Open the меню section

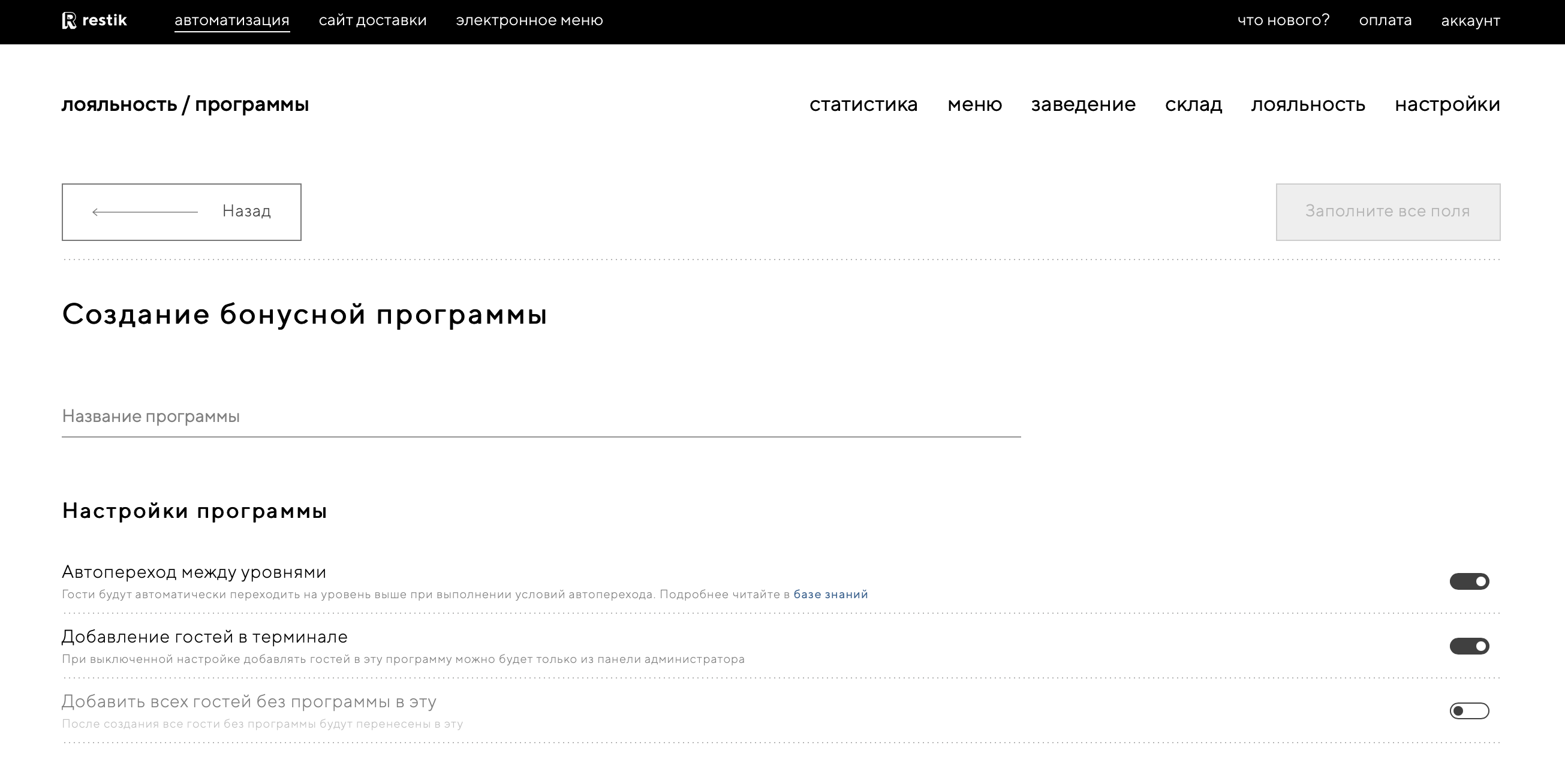[x=974, y=104]
